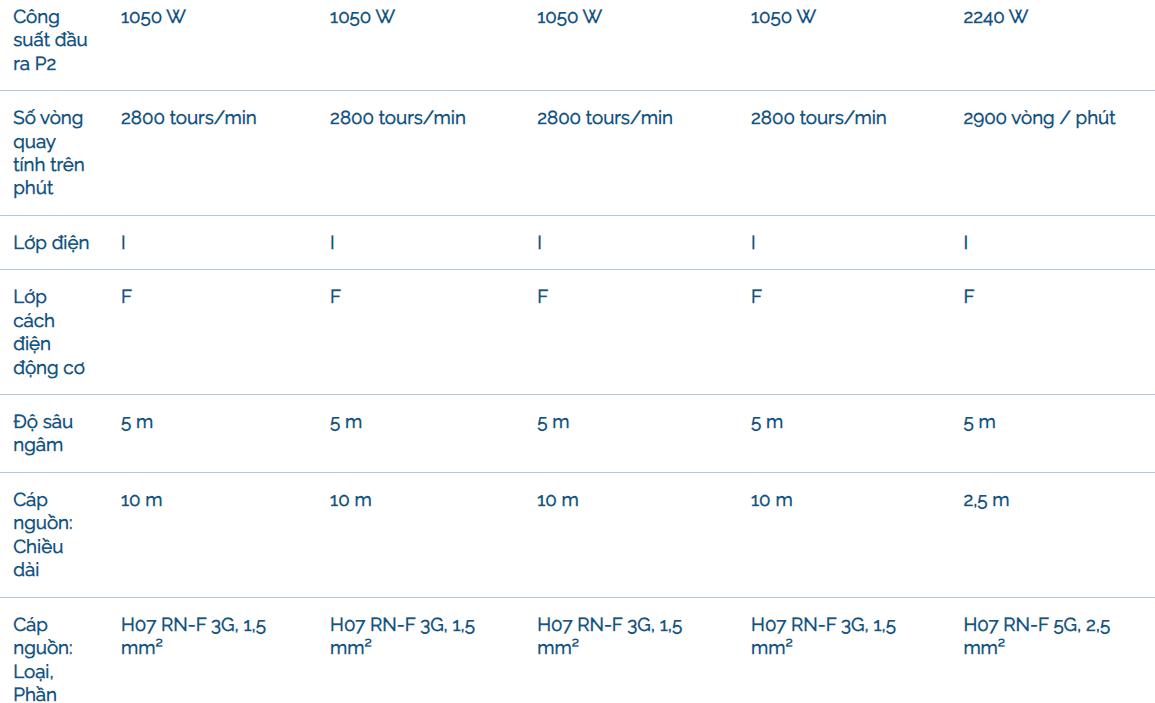Select the 'H07 RN-F 5G, 2,5 mm²' cable type

click(x=1037, y=636)
